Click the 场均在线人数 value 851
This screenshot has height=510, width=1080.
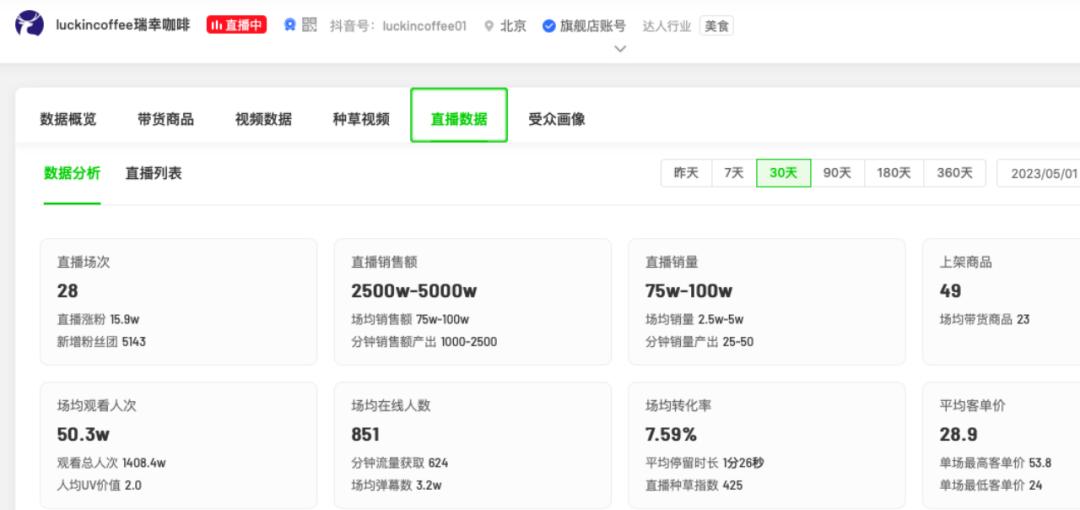[365, 434]
